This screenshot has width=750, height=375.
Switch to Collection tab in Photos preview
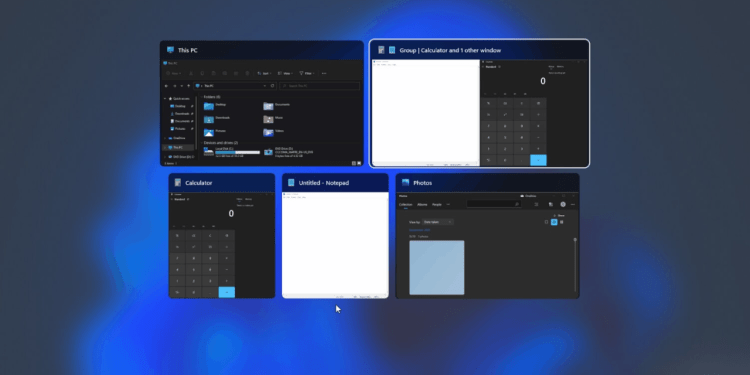click(406, 204)
